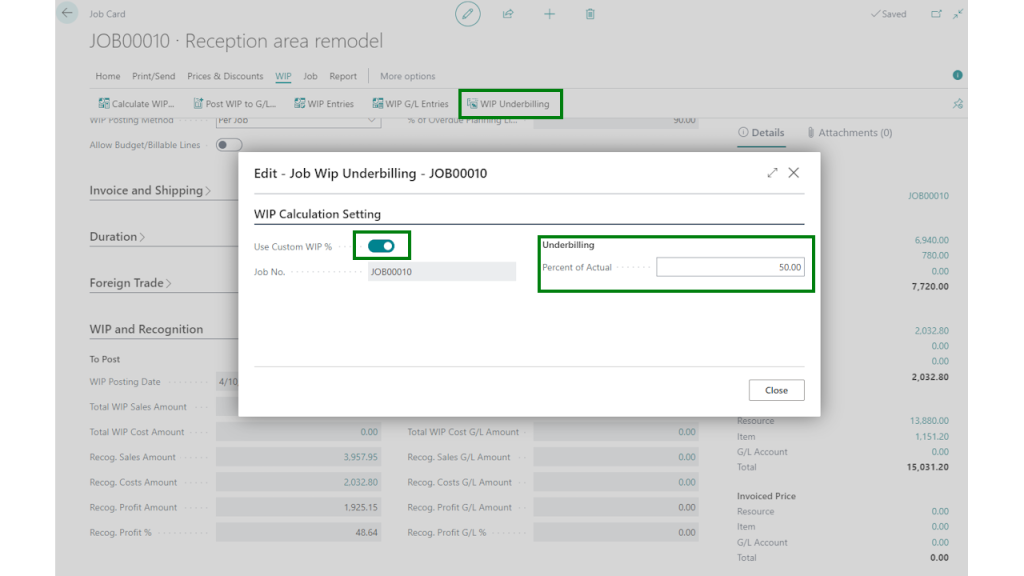Toggle off Use Custom WIP %
Screen dimensions: 1024x576
click(381, 246)
